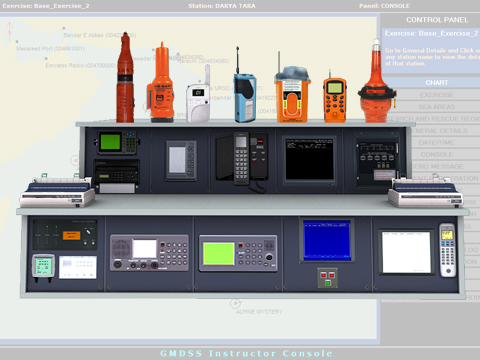This screenshot has width=480, height=360.
Task: Open GENERAL DETAILS in control panel
Action: [440, 131]
